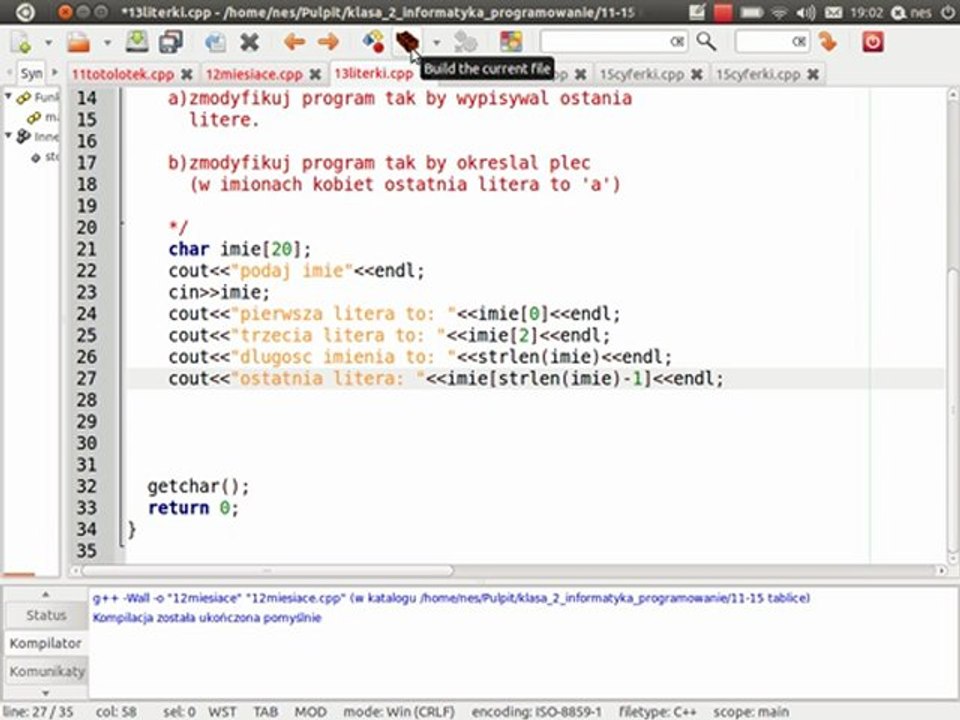This screenshot has height=720, width=960.
Task: Open the color chooser toolbar icon
Action: [511, 42]
